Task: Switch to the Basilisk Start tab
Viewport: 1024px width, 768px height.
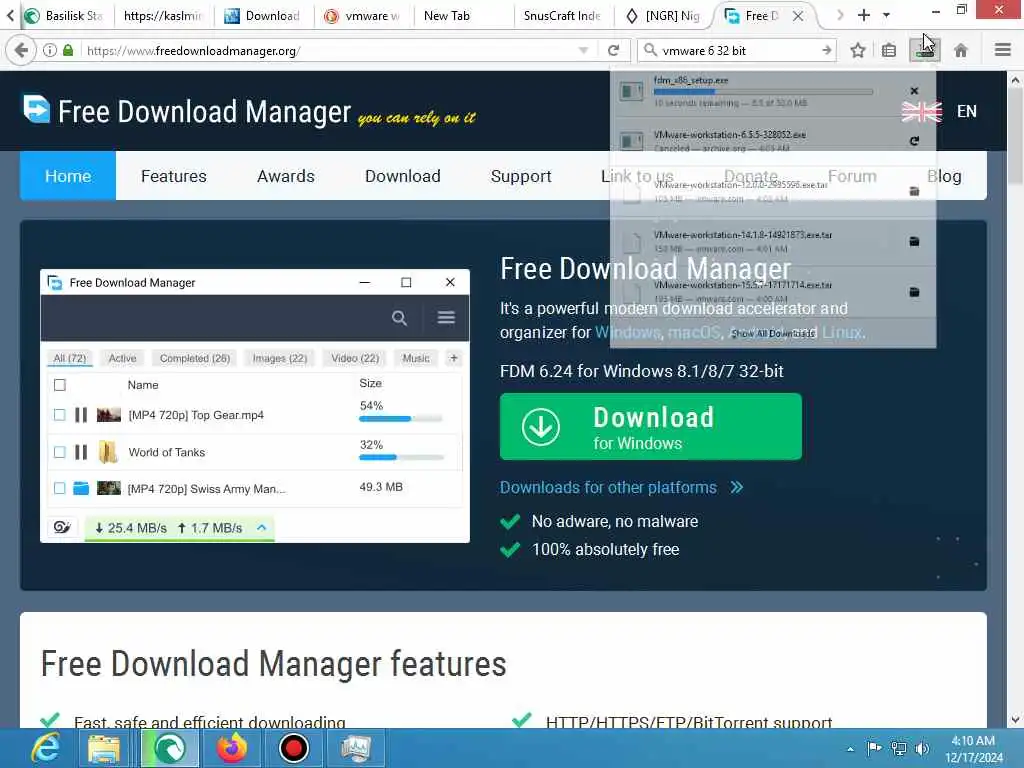Action: [x=64, y=16]
